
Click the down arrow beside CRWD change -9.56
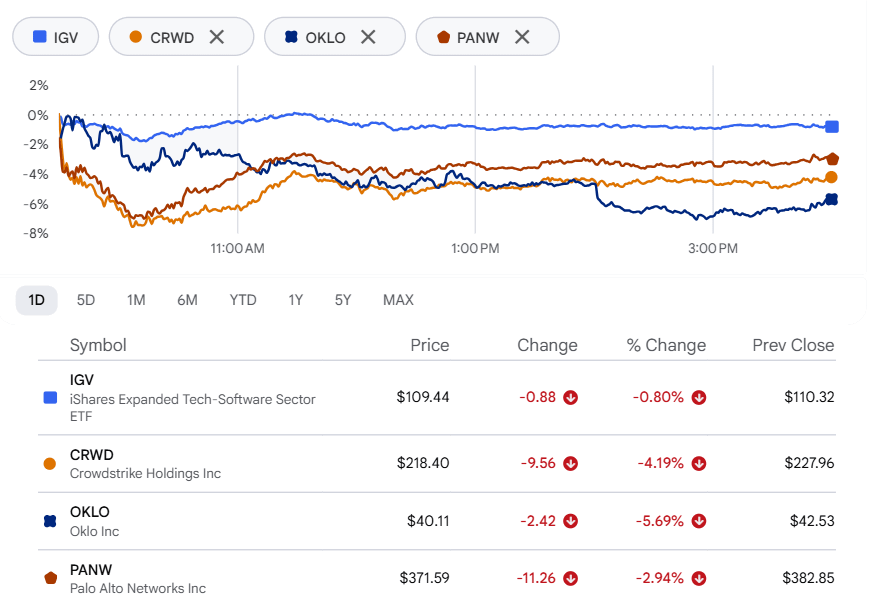pos(570,463)
